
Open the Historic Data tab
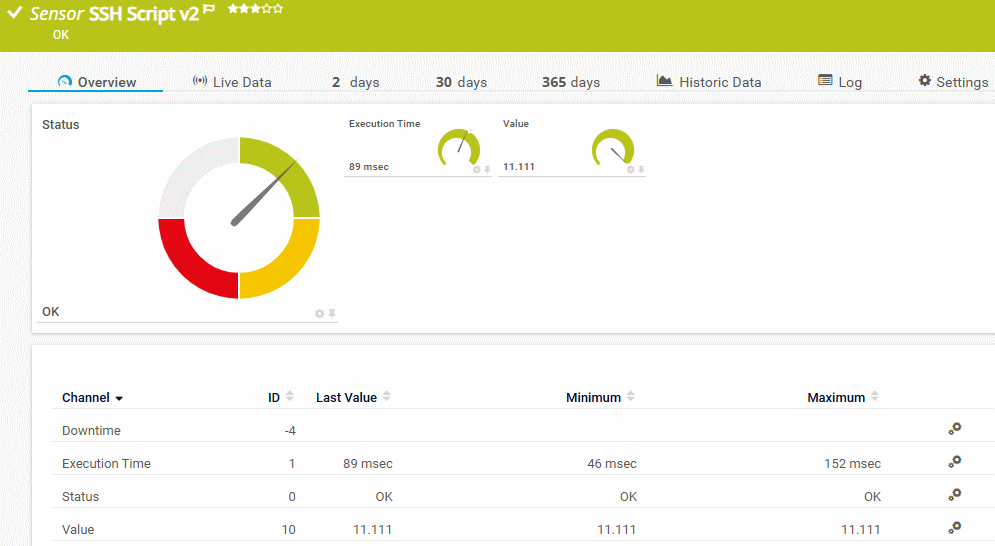tap(709, 82)
